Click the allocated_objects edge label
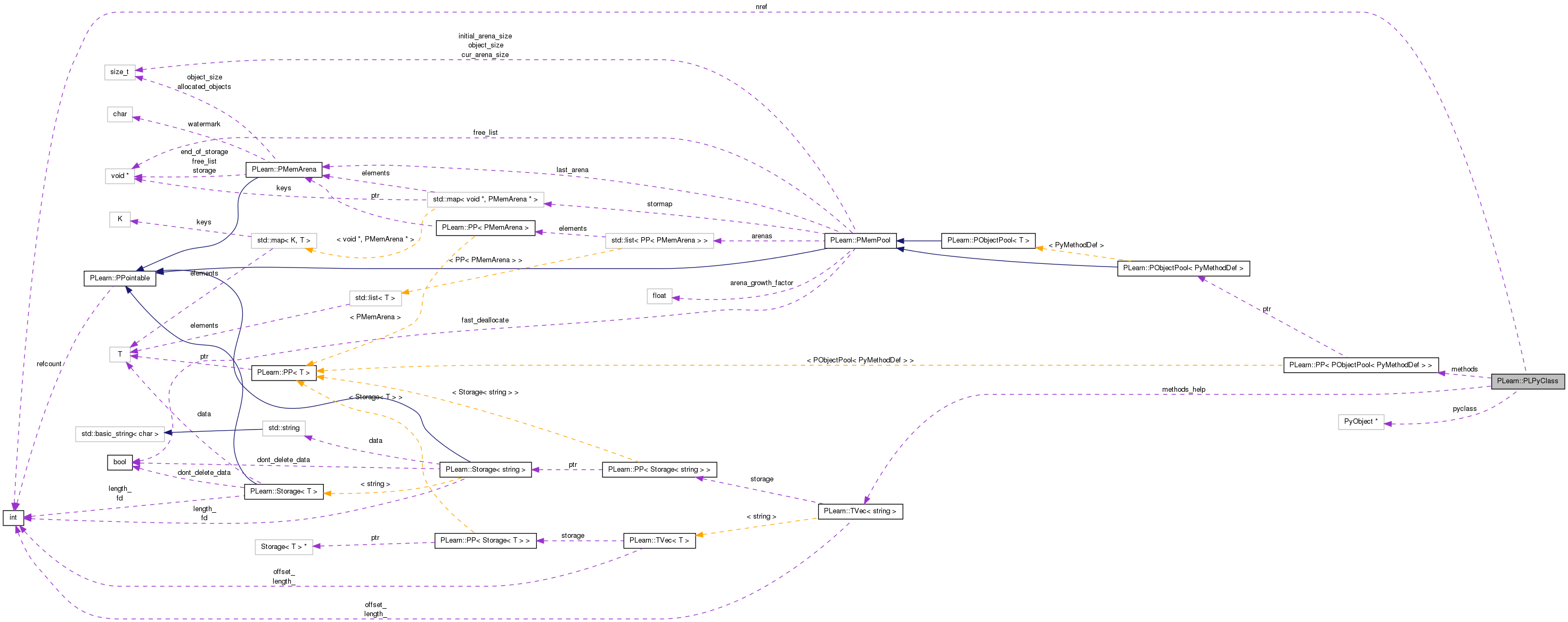Image resolution: width=1568 pixels, height=622 pixels. pyautogui.click(x=204, y=86)
